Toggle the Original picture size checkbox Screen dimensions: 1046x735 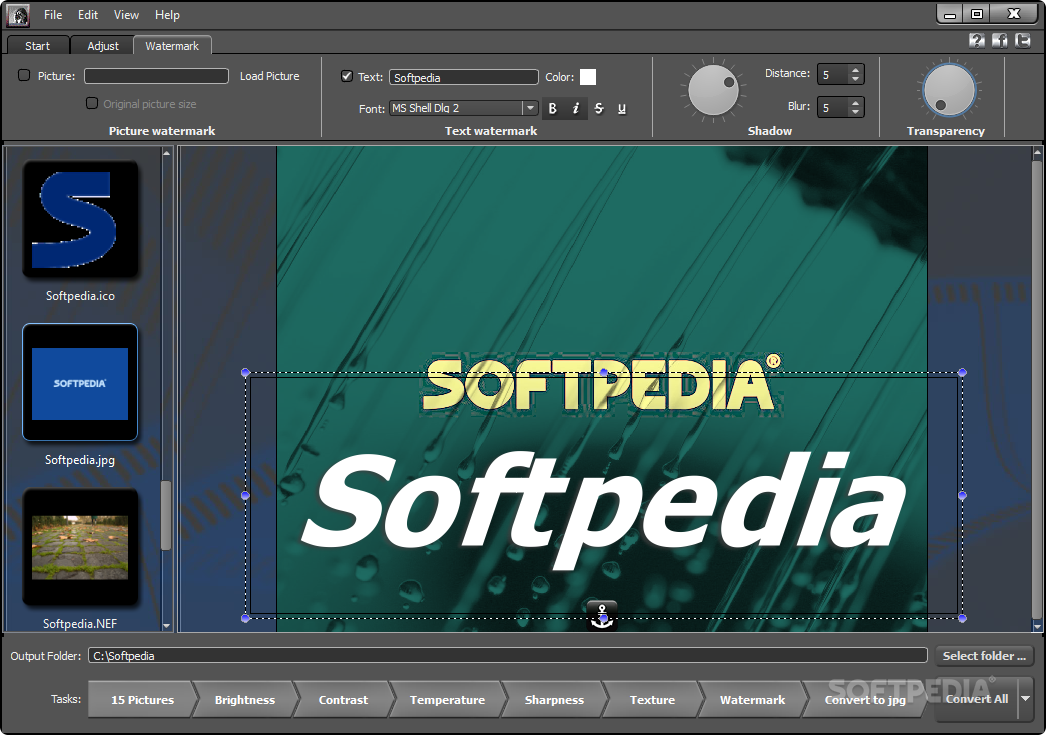tap(92, 103)
